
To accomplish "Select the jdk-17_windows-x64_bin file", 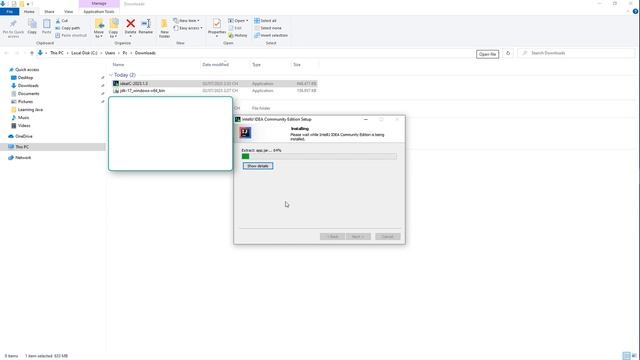I will (214, 91).
